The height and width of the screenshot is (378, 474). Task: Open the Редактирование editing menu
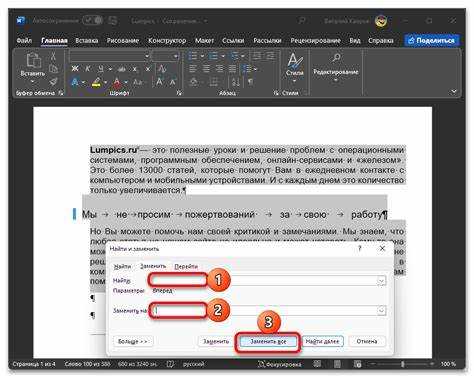(335, 67)
